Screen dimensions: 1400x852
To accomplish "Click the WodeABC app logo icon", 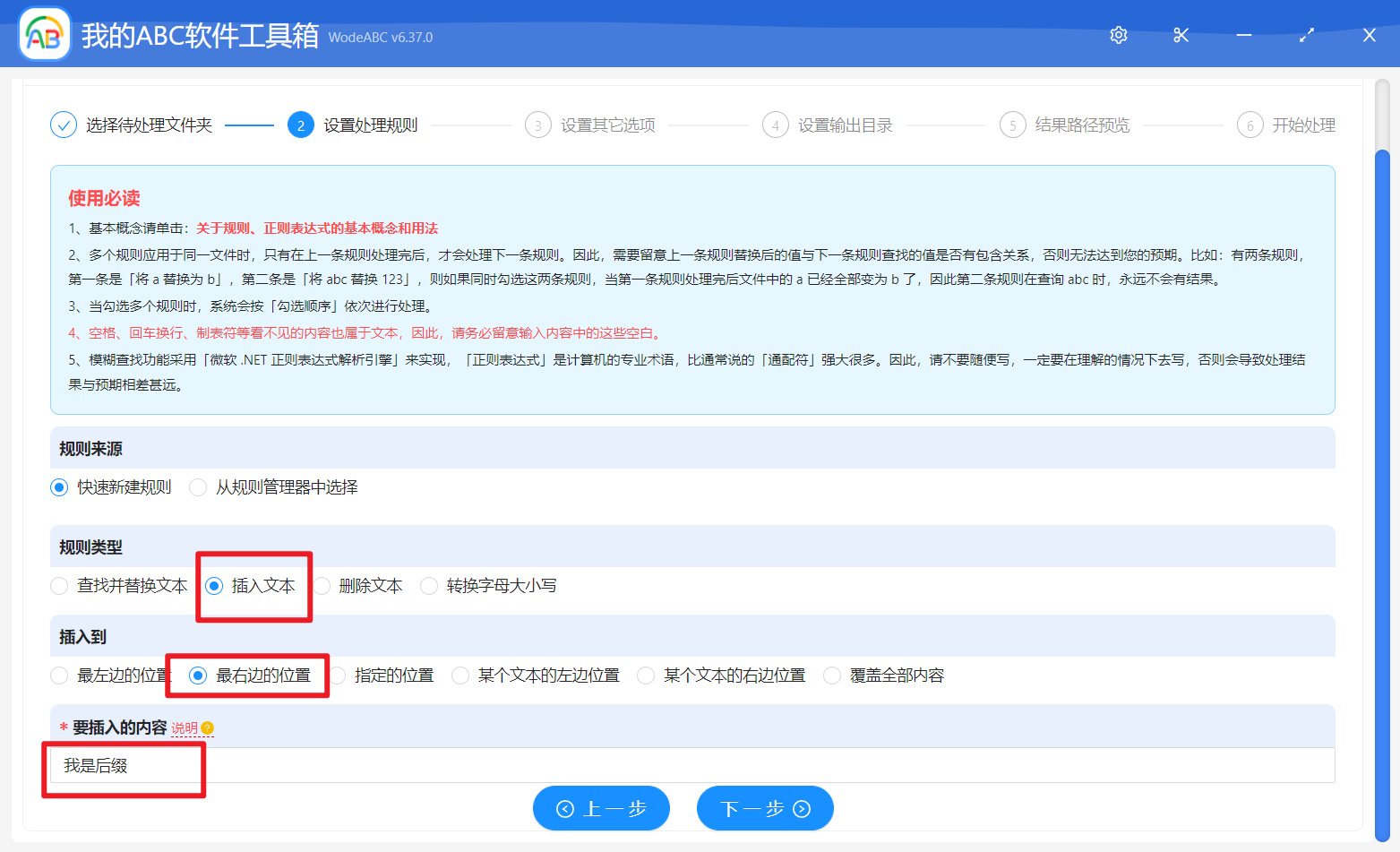I will [x=45, y=35].
